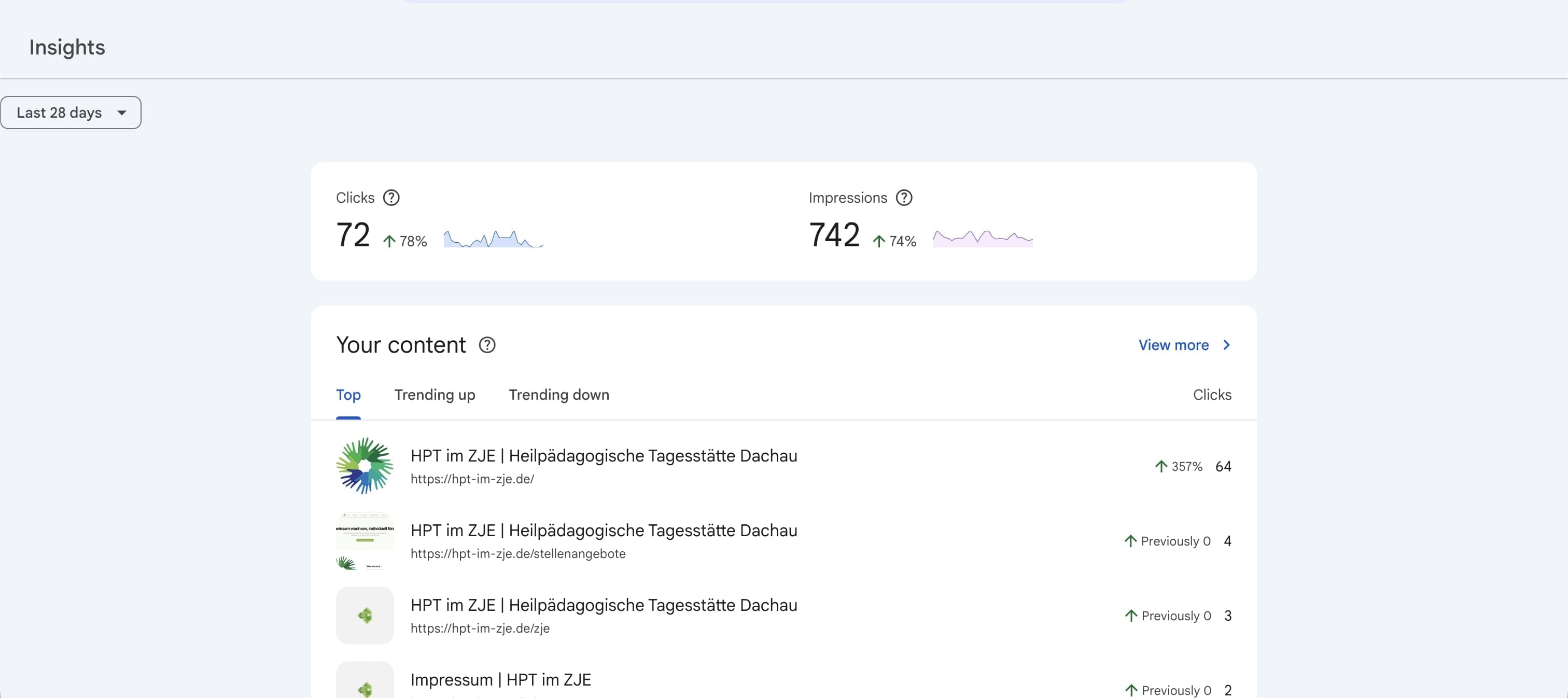
Task: Click the stellenangebote page preview thumbnail
Action: tap(364, 540)
